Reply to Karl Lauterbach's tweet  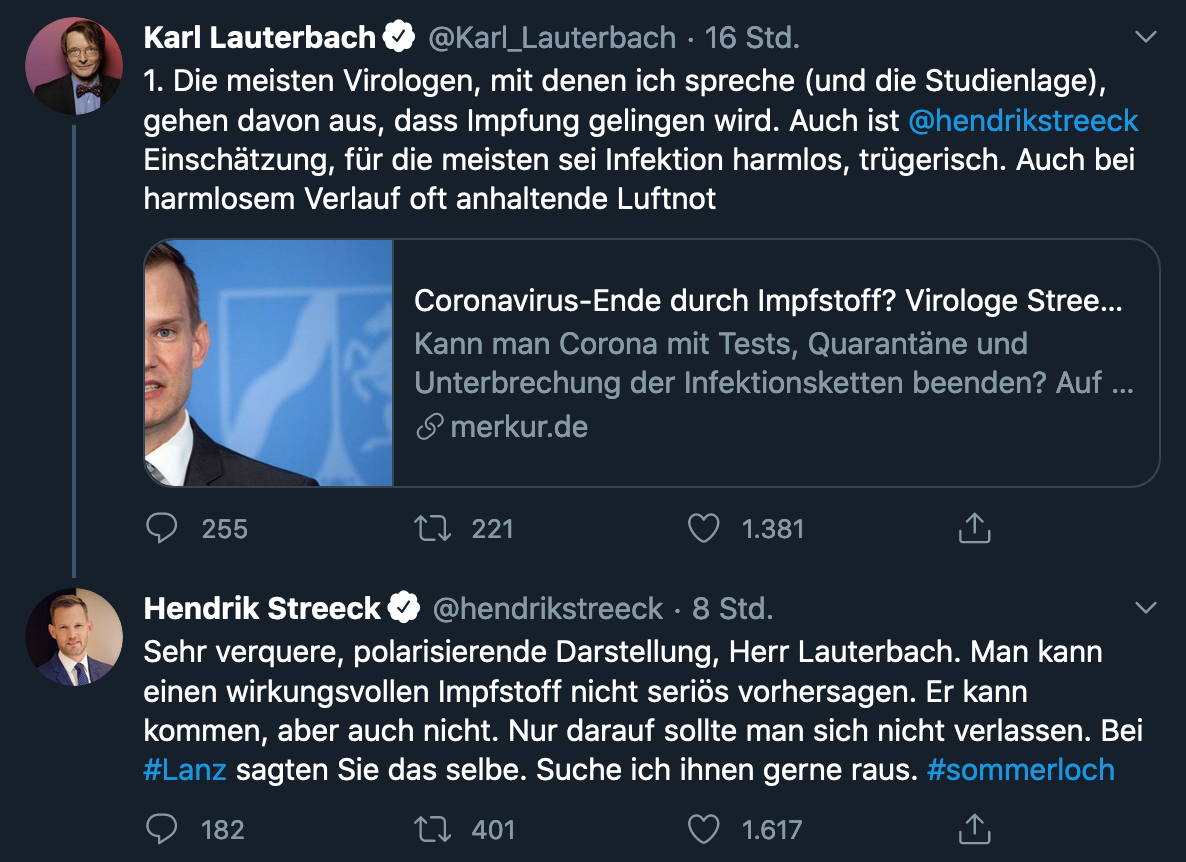pos(162,528)
